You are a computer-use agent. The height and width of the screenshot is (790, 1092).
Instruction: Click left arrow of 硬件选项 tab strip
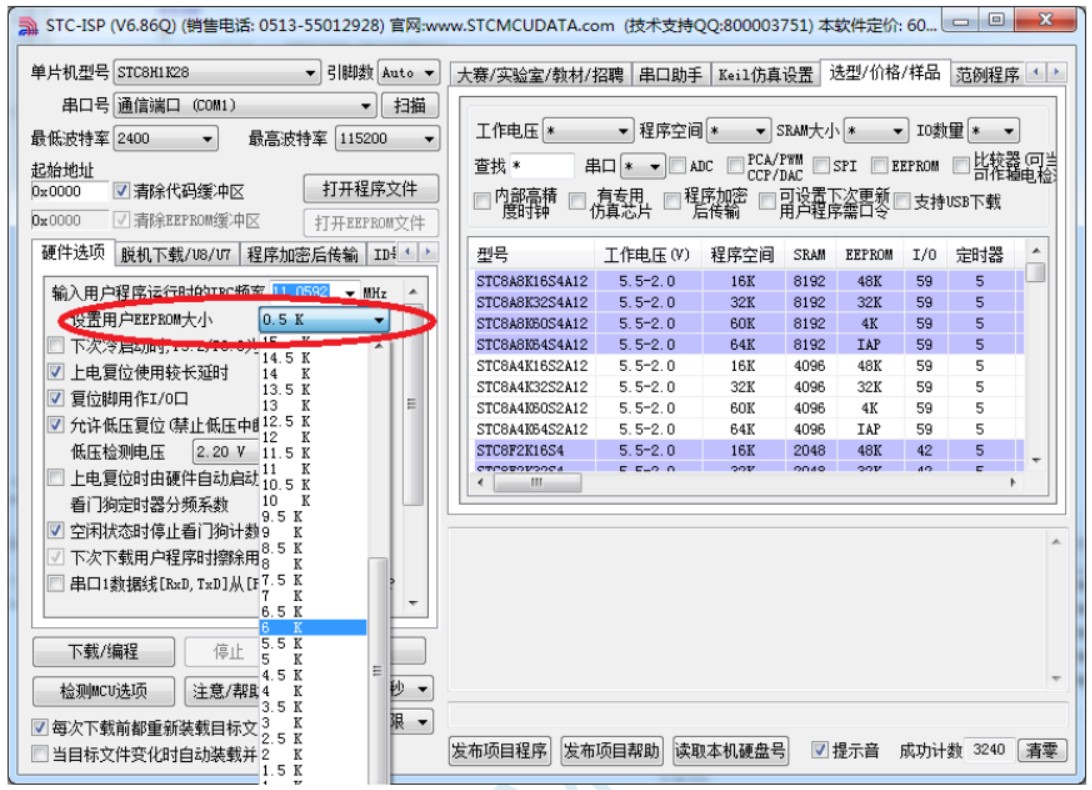[410, 251]
